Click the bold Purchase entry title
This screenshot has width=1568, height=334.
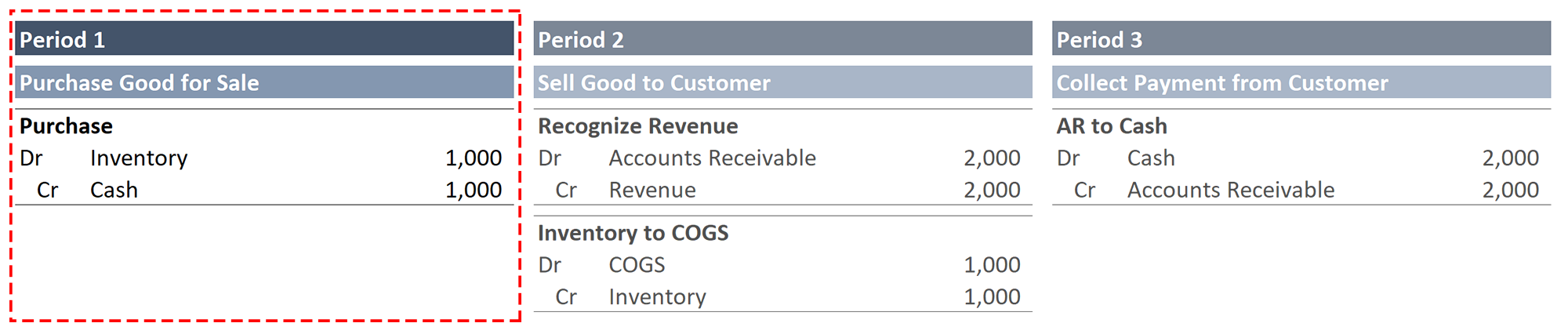coord(67,125)
